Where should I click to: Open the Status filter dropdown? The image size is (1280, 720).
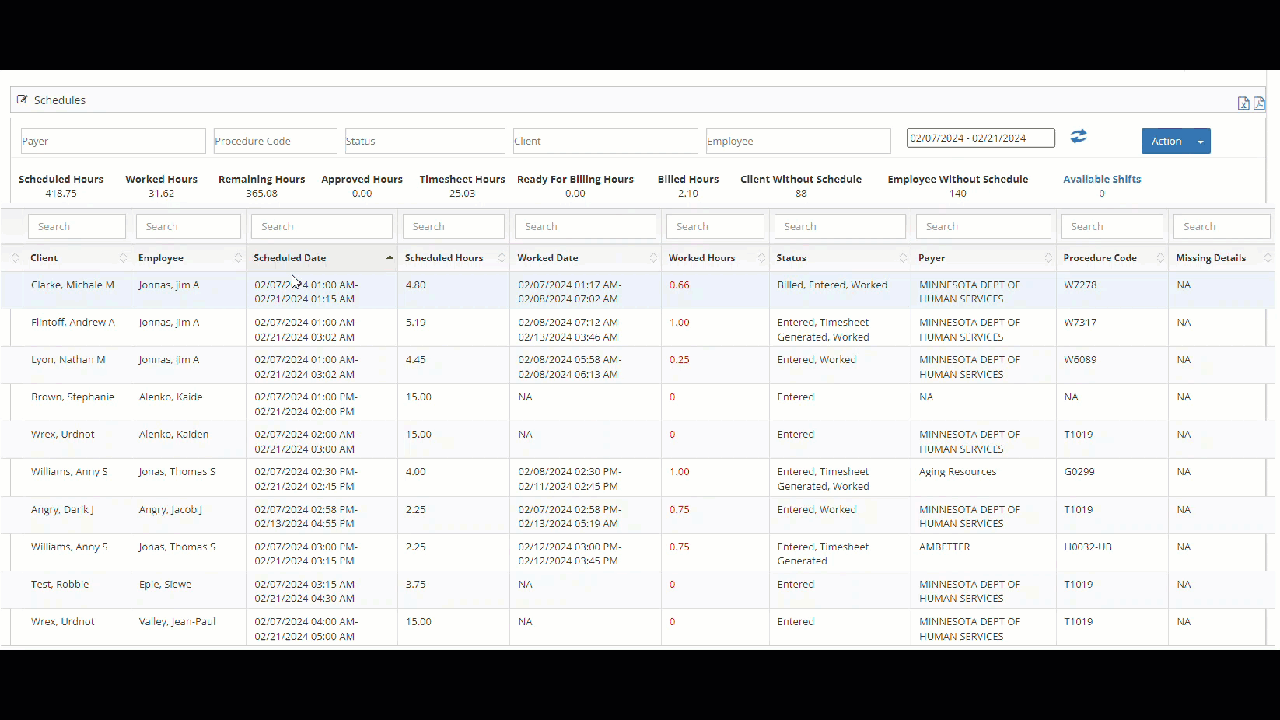pos(425,141)
